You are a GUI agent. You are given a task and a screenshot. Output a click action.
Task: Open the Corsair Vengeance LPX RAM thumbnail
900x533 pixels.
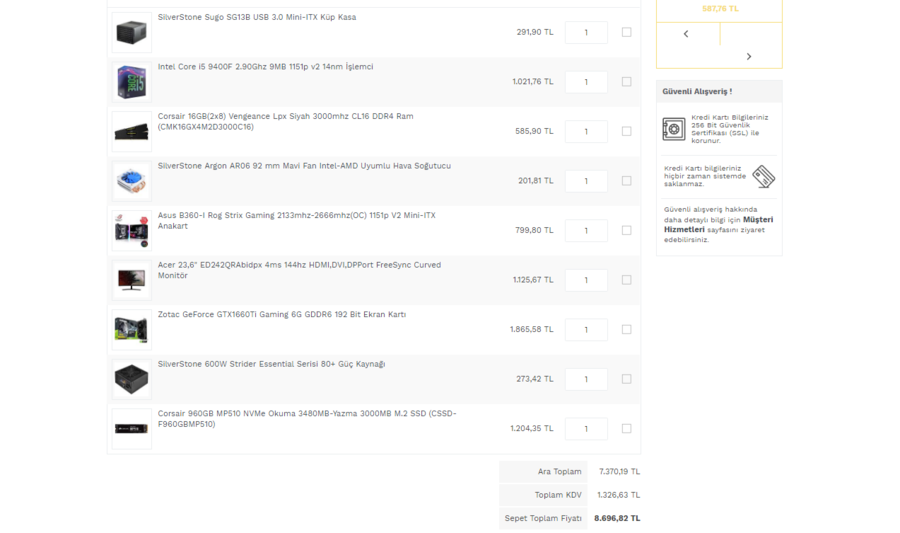point(131,131)
